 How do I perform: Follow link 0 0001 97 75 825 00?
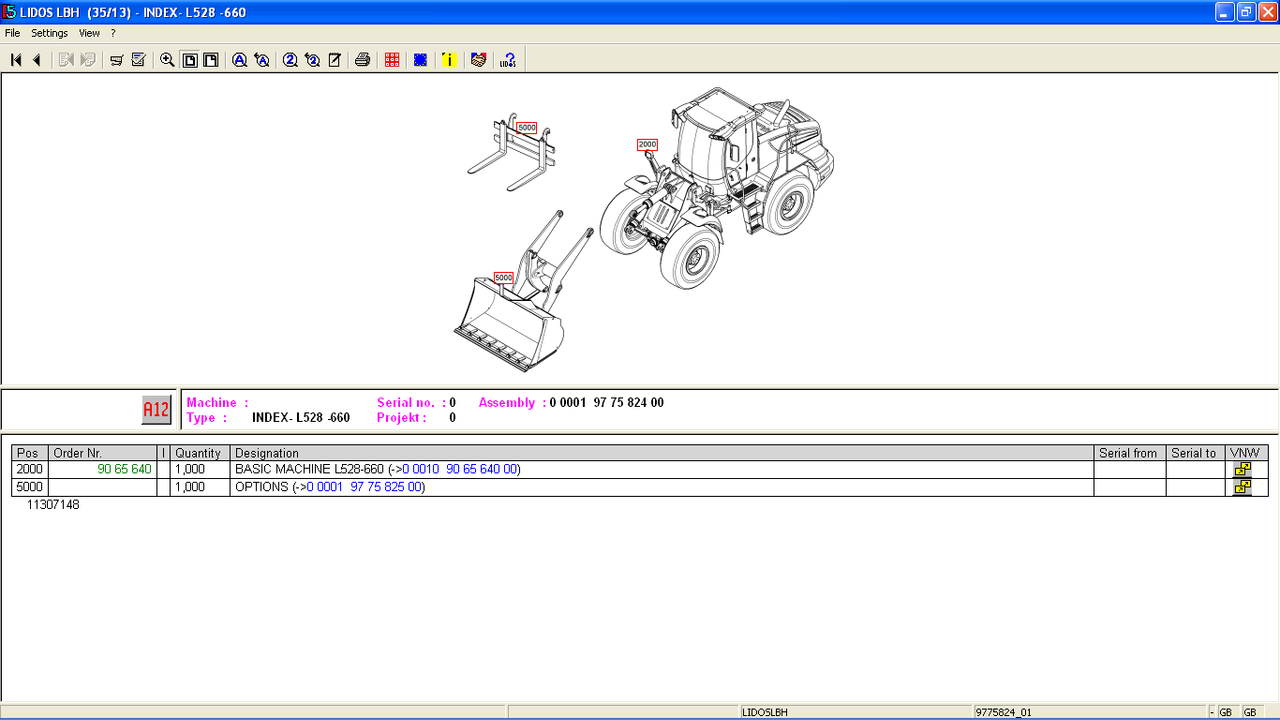[x=364, y=487]
